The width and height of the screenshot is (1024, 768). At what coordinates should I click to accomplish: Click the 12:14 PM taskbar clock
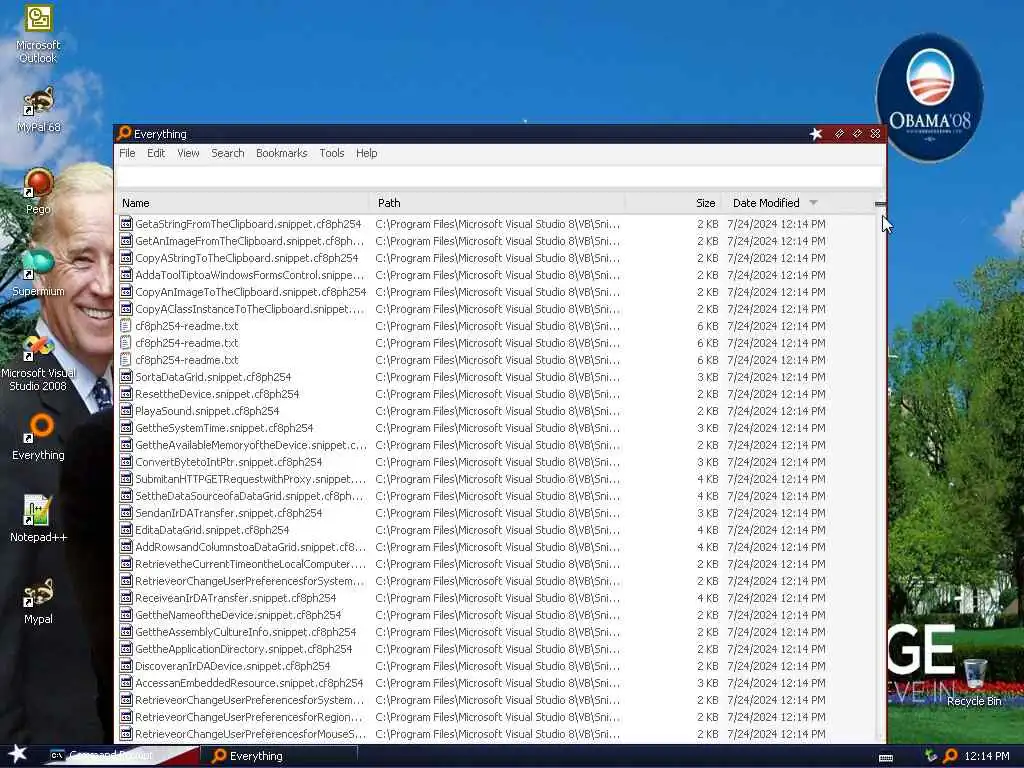coord(986,756)
